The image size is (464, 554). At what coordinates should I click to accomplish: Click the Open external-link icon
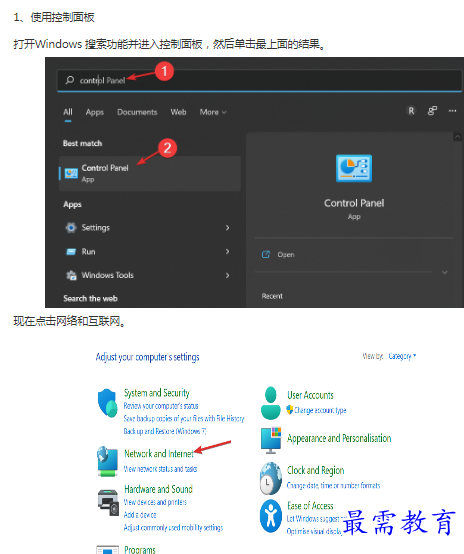[x=266, y=254]
